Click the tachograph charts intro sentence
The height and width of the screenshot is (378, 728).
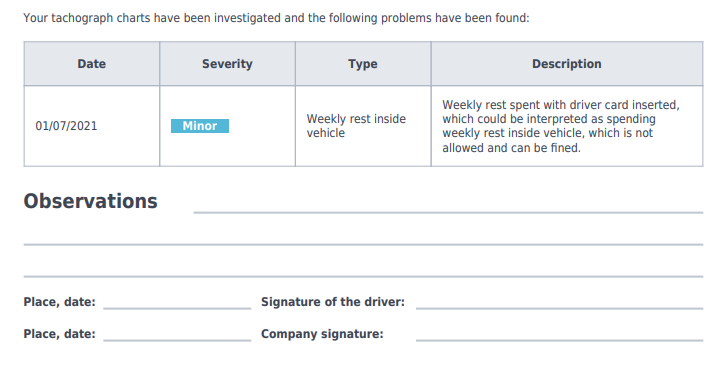276,18
